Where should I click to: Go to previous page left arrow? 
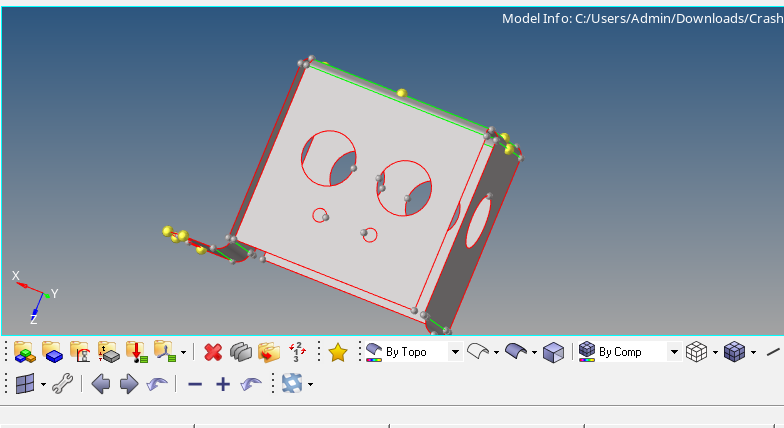click(x=101, y=384)
